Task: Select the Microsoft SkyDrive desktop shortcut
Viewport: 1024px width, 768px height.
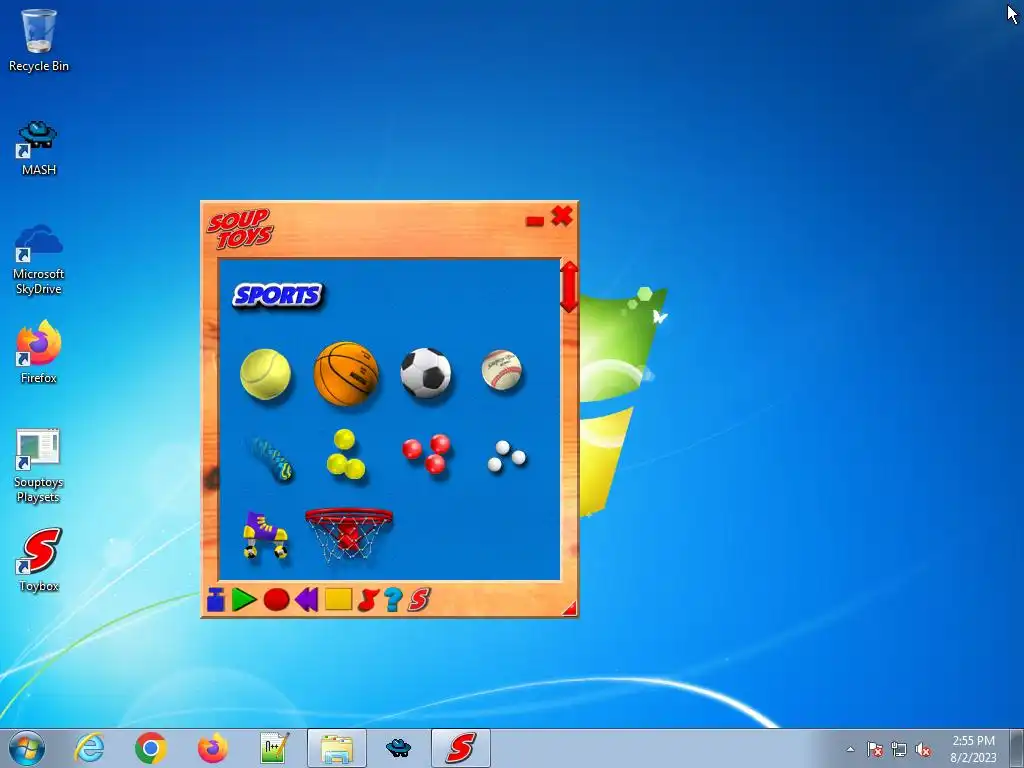Action: (x=39, y=260)
